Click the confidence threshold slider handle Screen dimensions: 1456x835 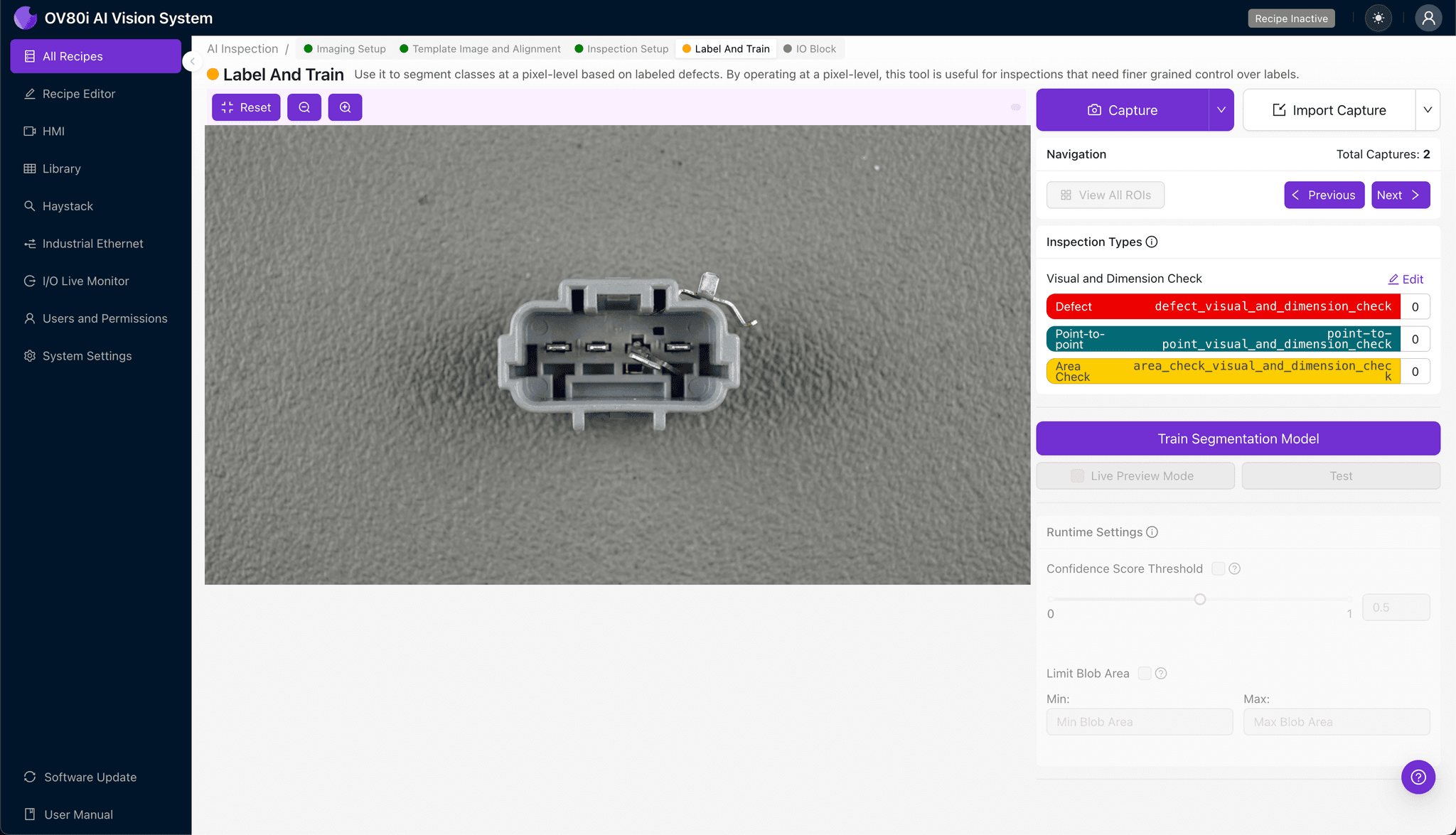(1200, 599)
